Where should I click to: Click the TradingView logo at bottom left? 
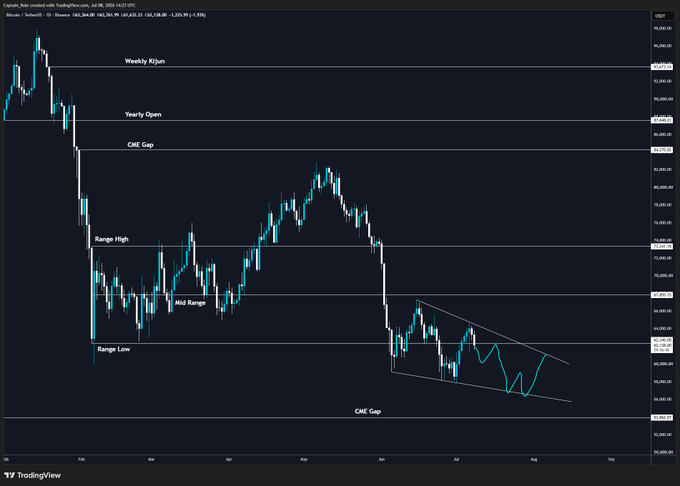pyautogui.click(x=33, y=475)
